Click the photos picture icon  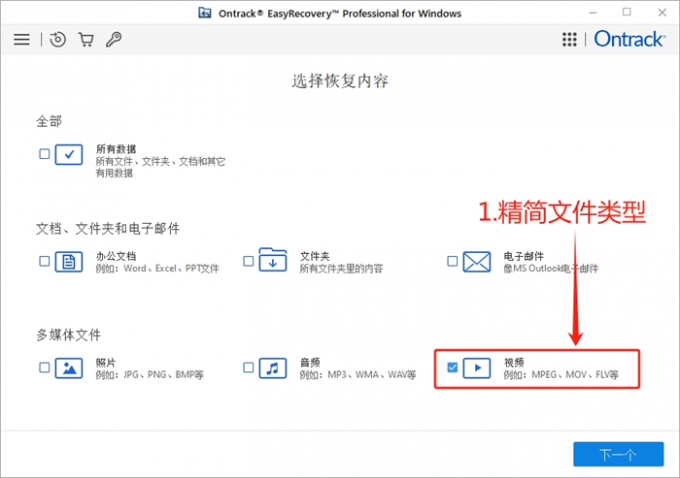(69, 368)
